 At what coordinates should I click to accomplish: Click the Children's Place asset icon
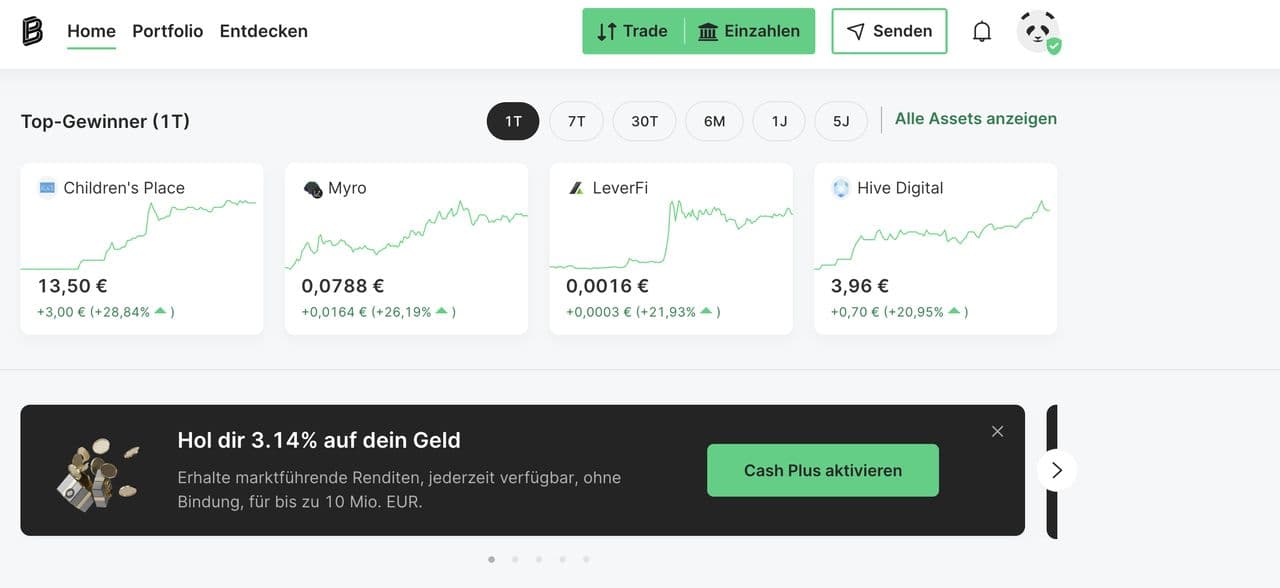[x=47, y=188]
